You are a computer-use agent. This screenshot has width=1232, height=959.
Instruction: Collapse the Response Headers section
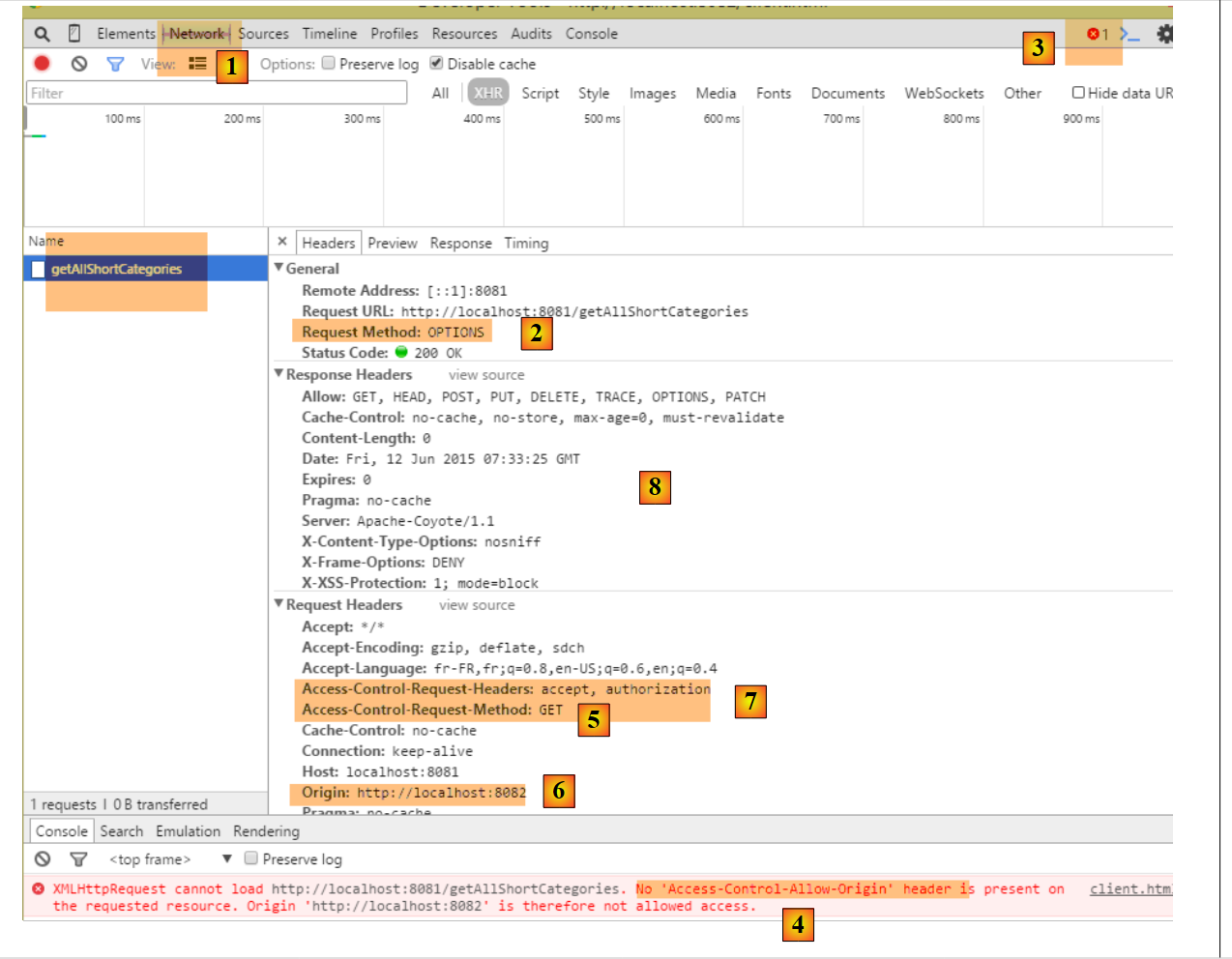279,373
